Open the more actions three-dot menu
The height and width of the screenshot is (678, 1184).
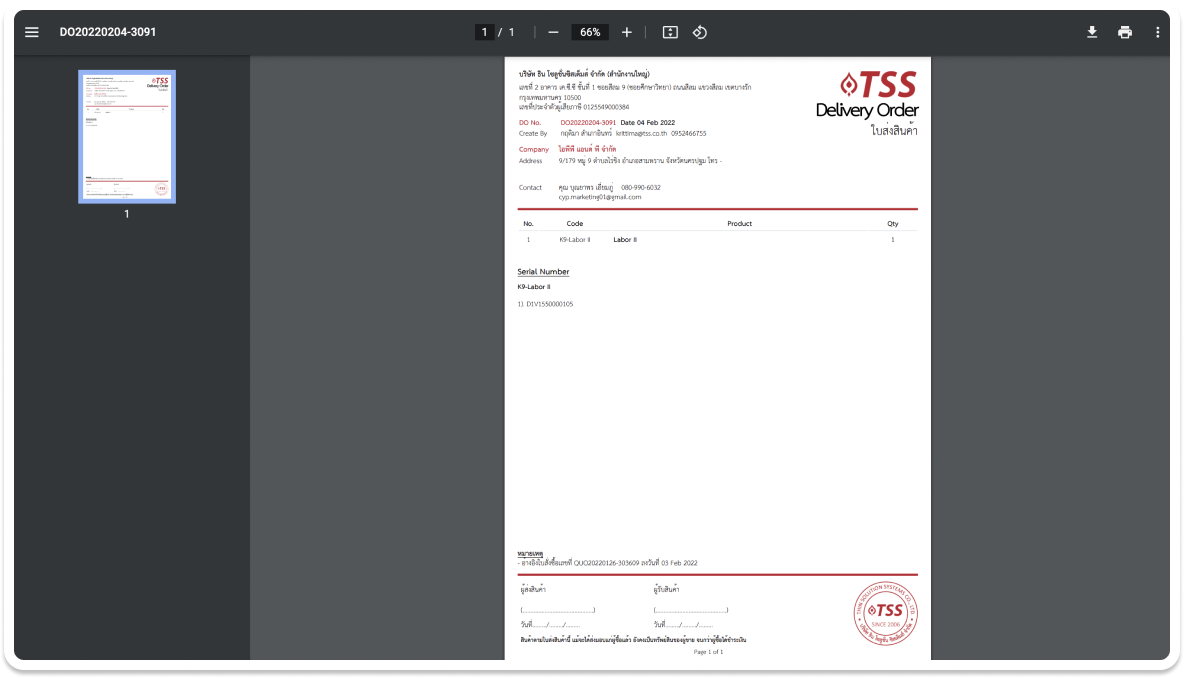tap(1157, 32)
